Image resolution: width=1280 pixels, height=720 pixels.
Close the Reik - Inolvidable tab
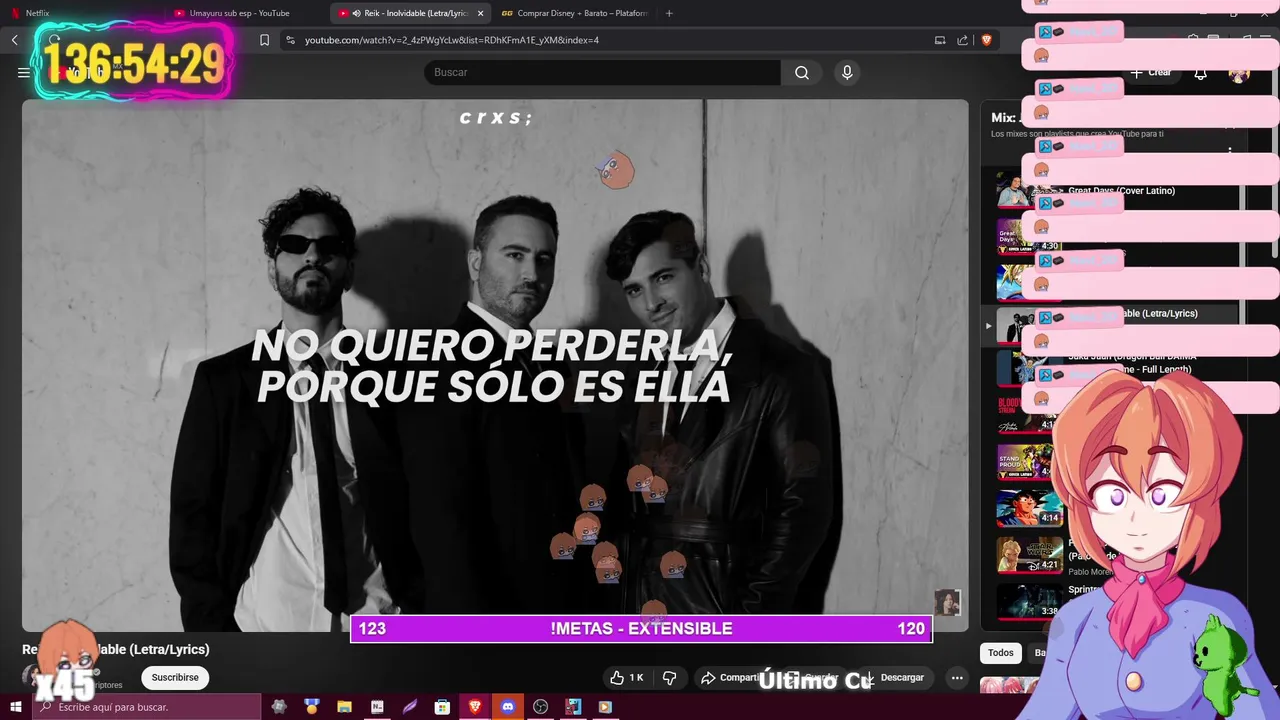pyautogui.click(x=480, y=13)
